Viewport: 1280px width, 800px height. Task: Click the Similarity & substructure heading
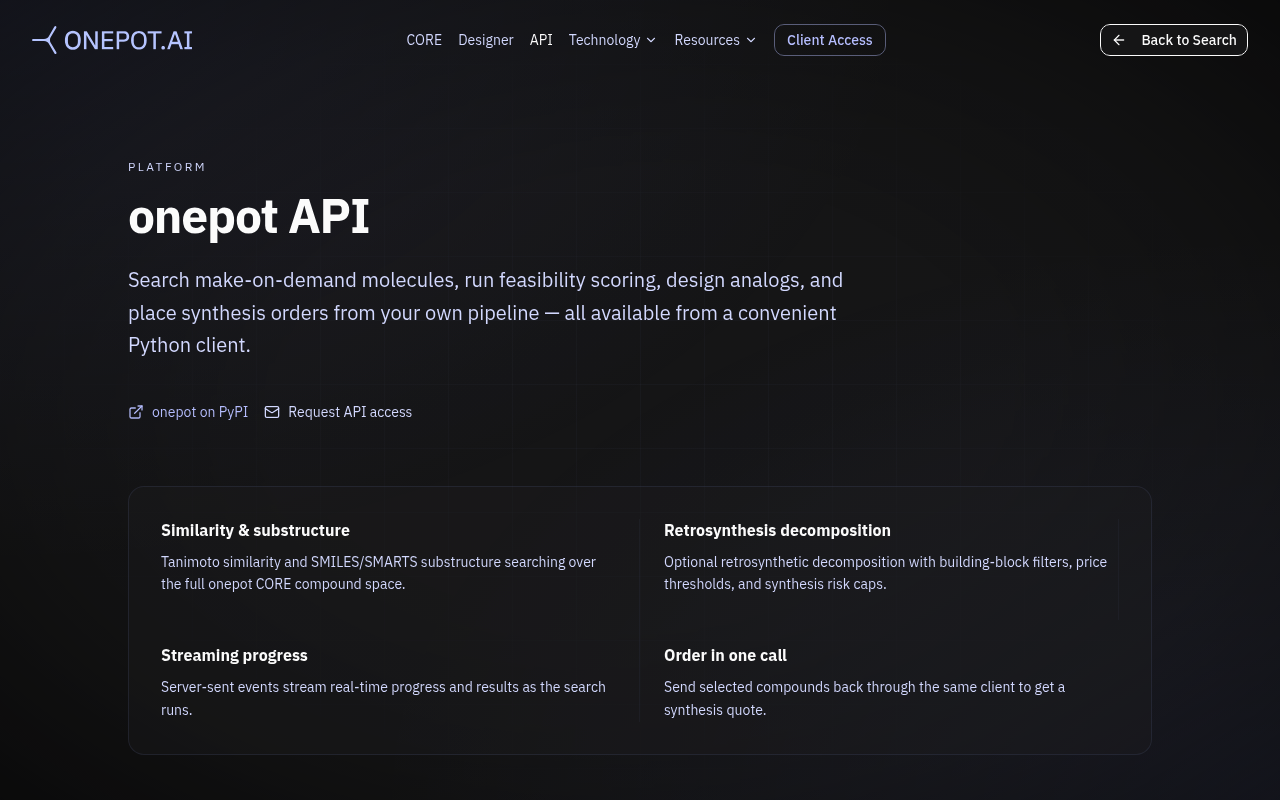pos(255,530)
